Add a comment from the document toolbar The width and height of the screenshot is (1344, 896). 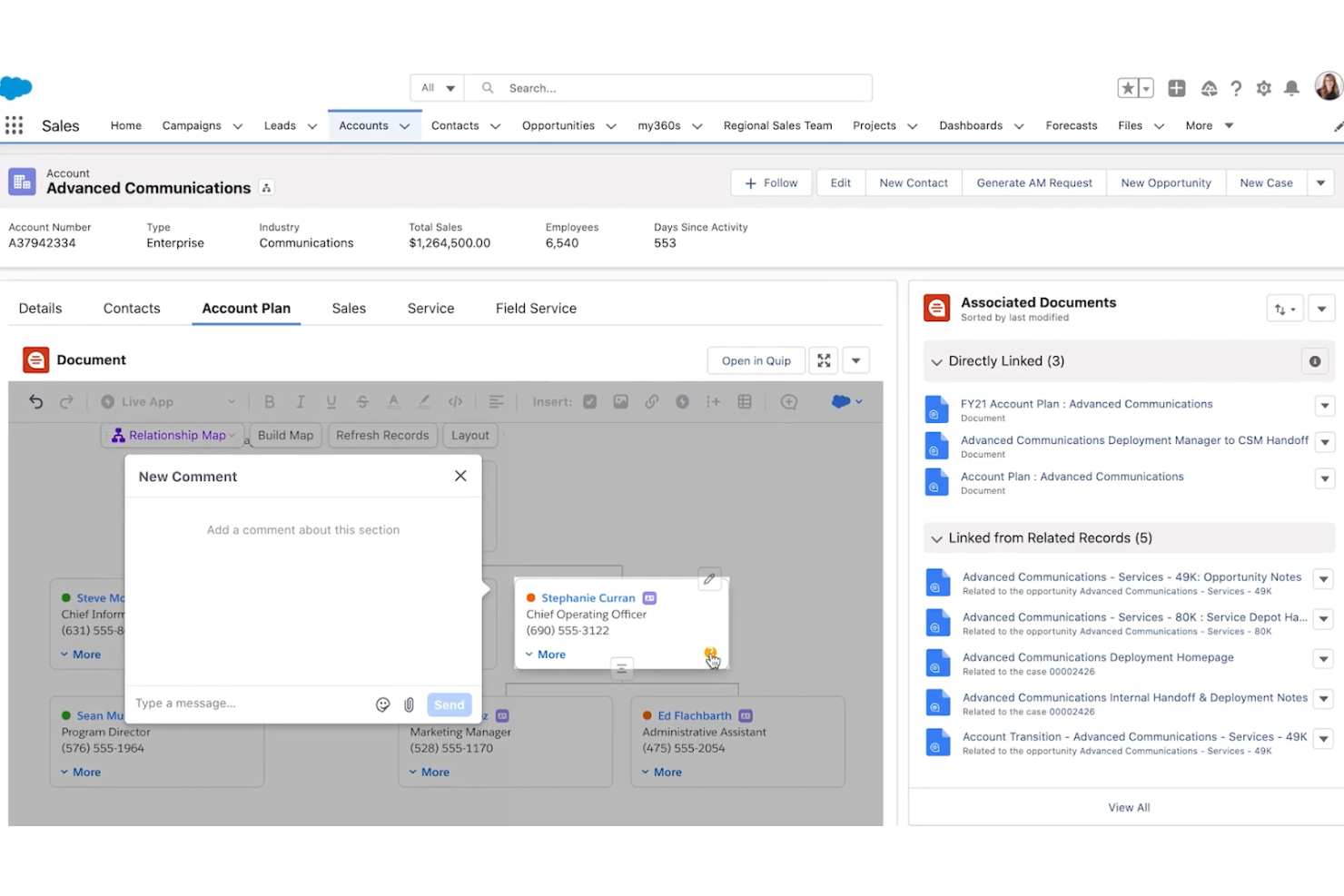788,401
